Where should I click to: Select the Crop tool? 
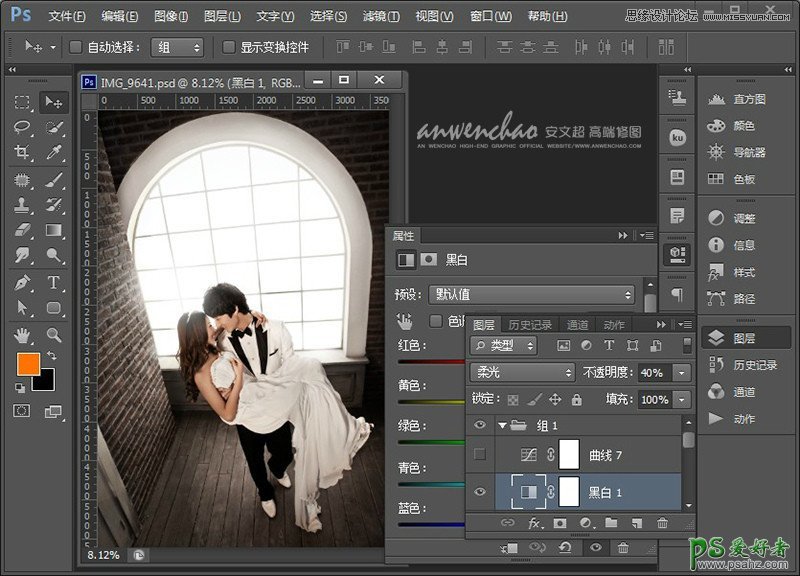coord(22,153)
